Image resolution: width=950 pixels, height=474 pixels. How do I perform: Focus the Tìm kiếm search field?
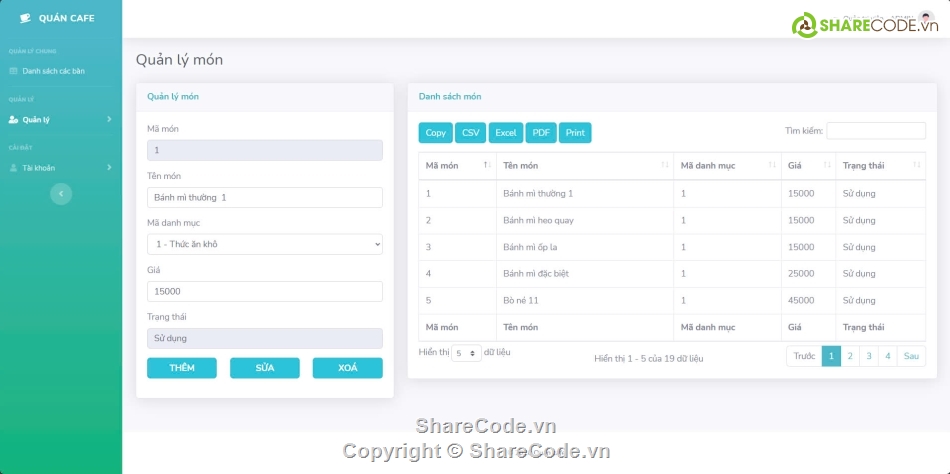point(876,131)
